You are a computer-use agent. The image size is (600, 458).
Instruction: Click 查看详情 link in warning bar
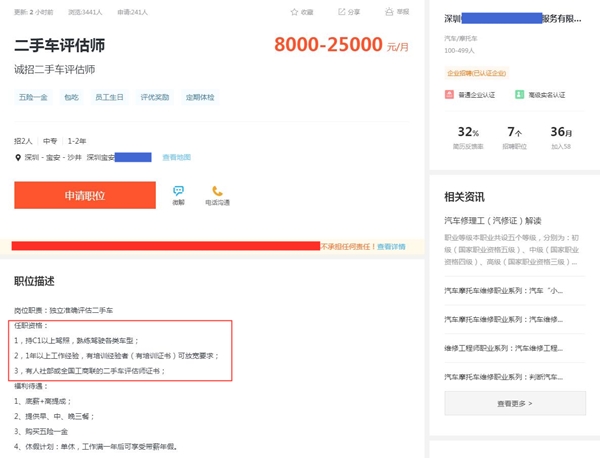tap(391, 246)
